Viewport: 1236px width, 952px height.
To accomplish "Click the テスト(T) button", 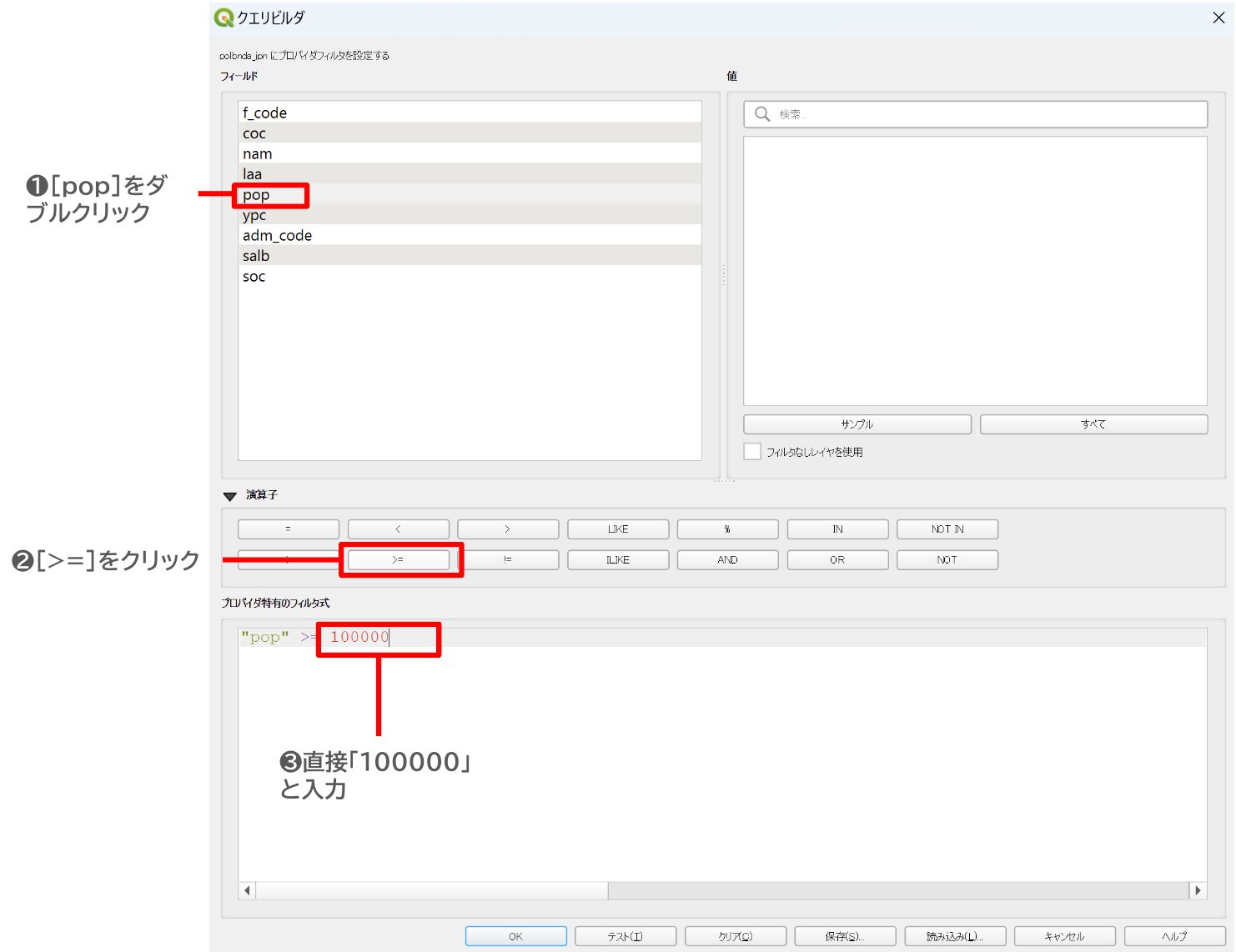I will [626, 936].
